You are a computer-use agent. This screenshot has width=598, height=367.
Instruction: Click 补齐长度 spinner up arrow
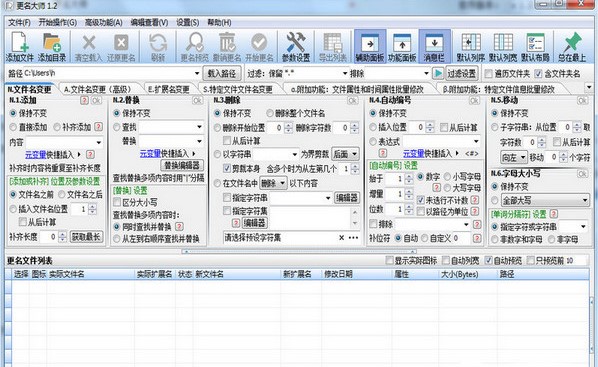pyautogui.click(x=63, y=234)
